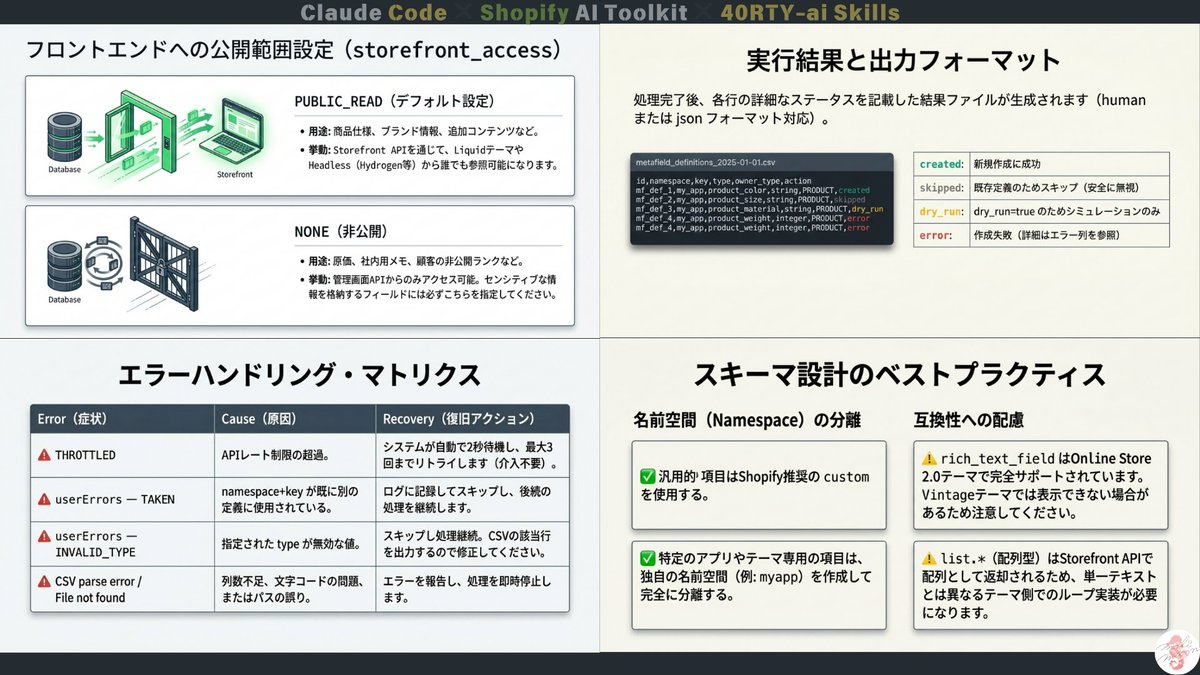Screen dimensions: 1200x675
Task: Click the フロントエンドへの公開範囲設定 heading
Action: click(x=292, y=50)
